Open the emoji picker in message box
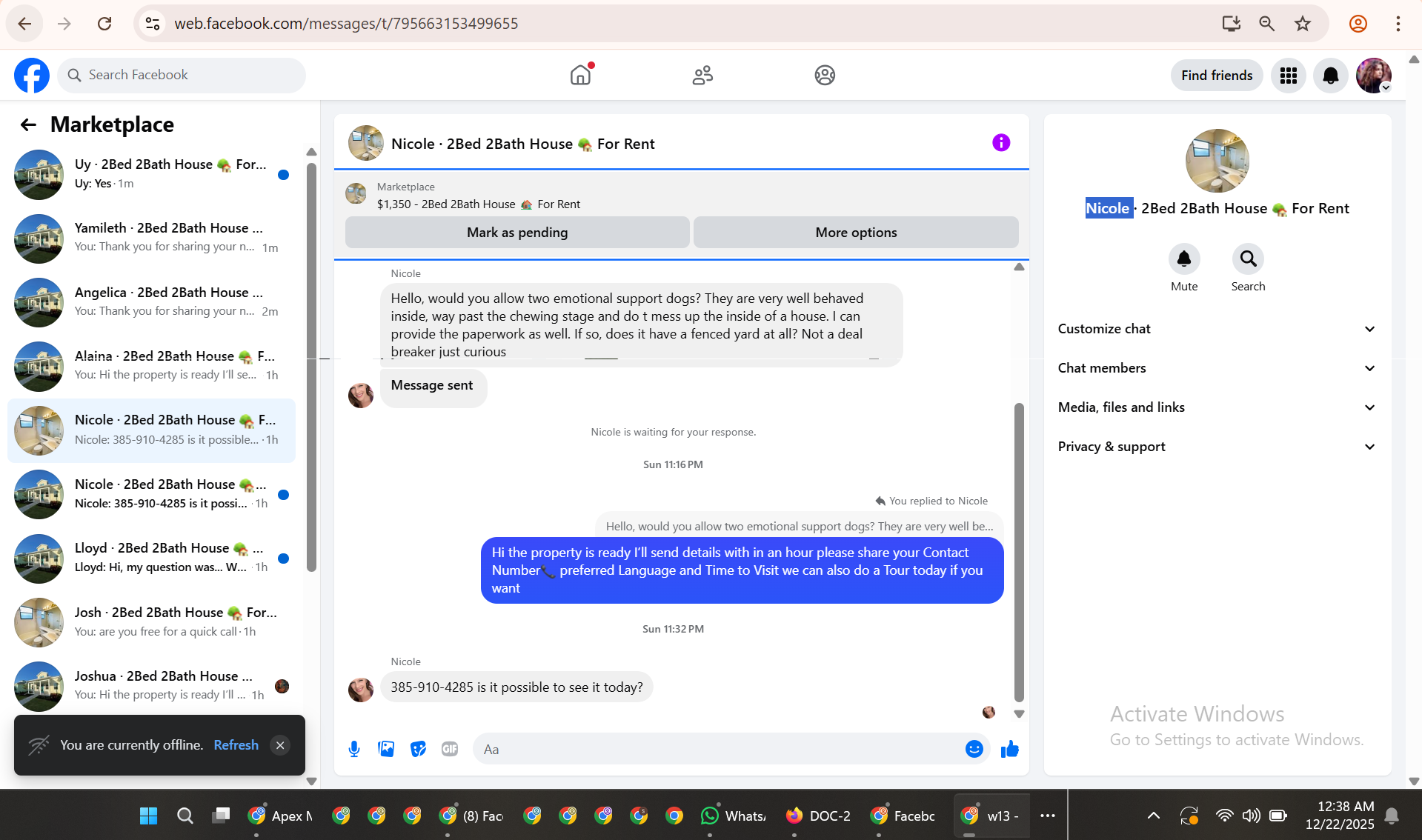Screen dimensions: 1422x840 (974, 749)
